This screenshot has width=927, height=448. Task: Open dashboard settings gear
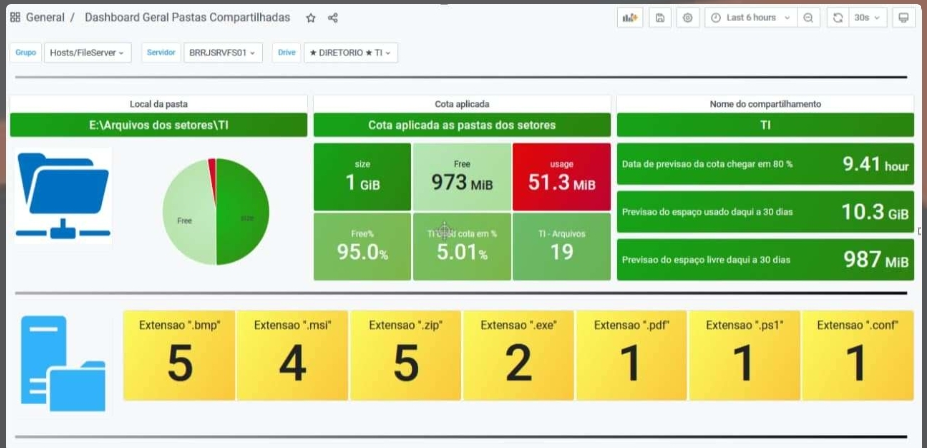pyautogui.click(x=687, y=18)
